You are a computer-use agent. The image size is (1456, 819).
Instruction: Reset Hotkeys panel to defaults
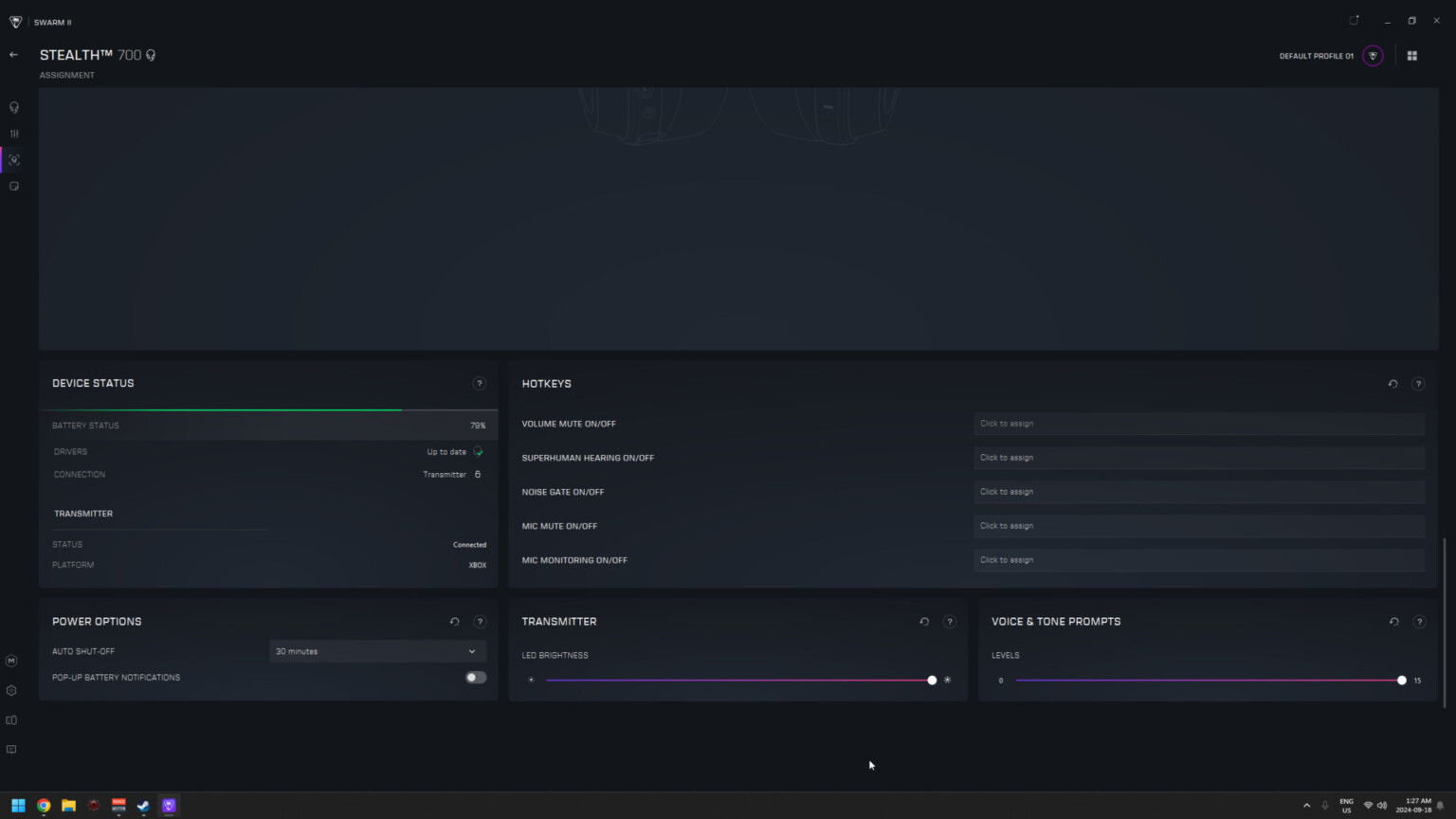(x=1392, y=384)
